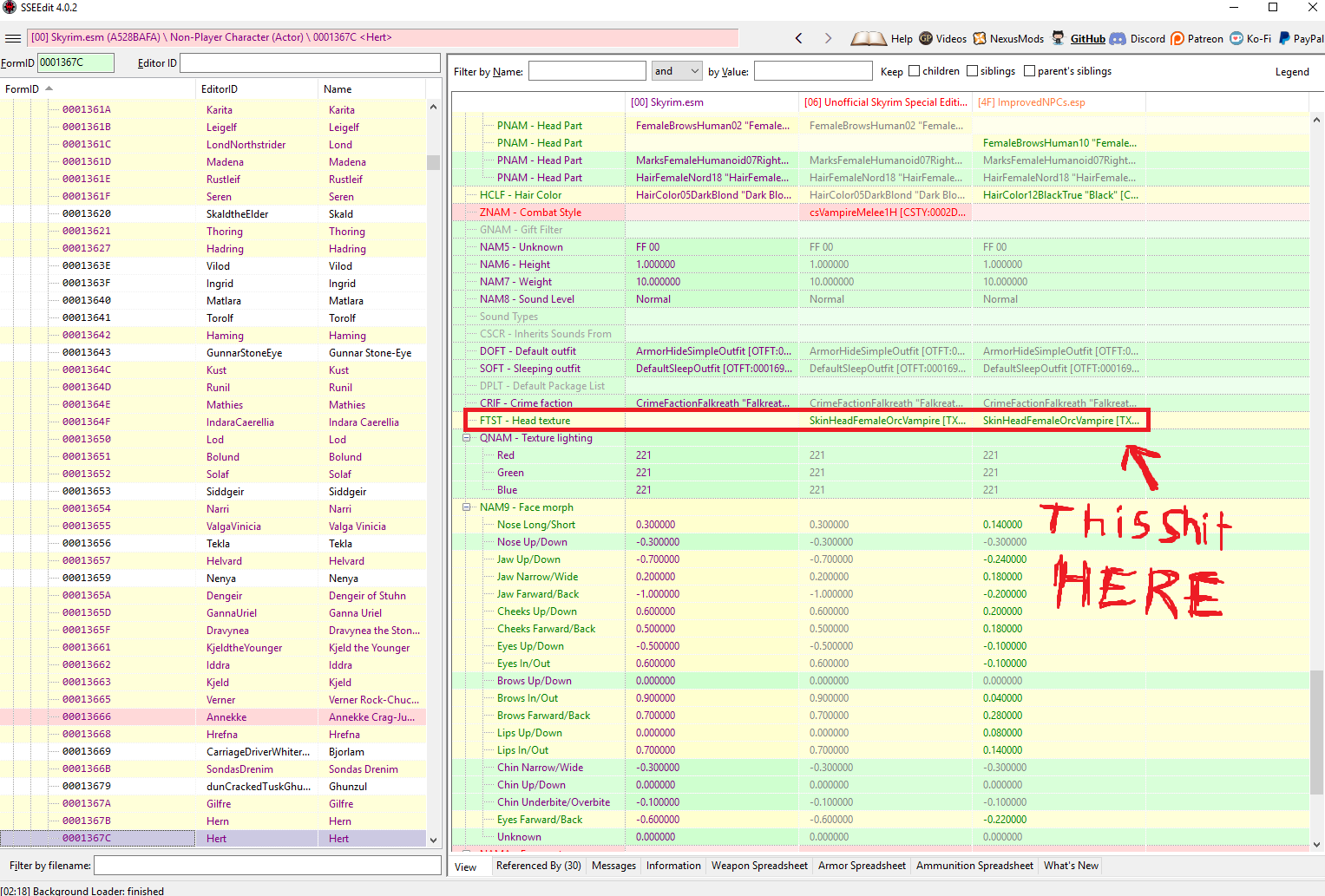Go back with the left arrow
1325x896 pixels.
799,38
